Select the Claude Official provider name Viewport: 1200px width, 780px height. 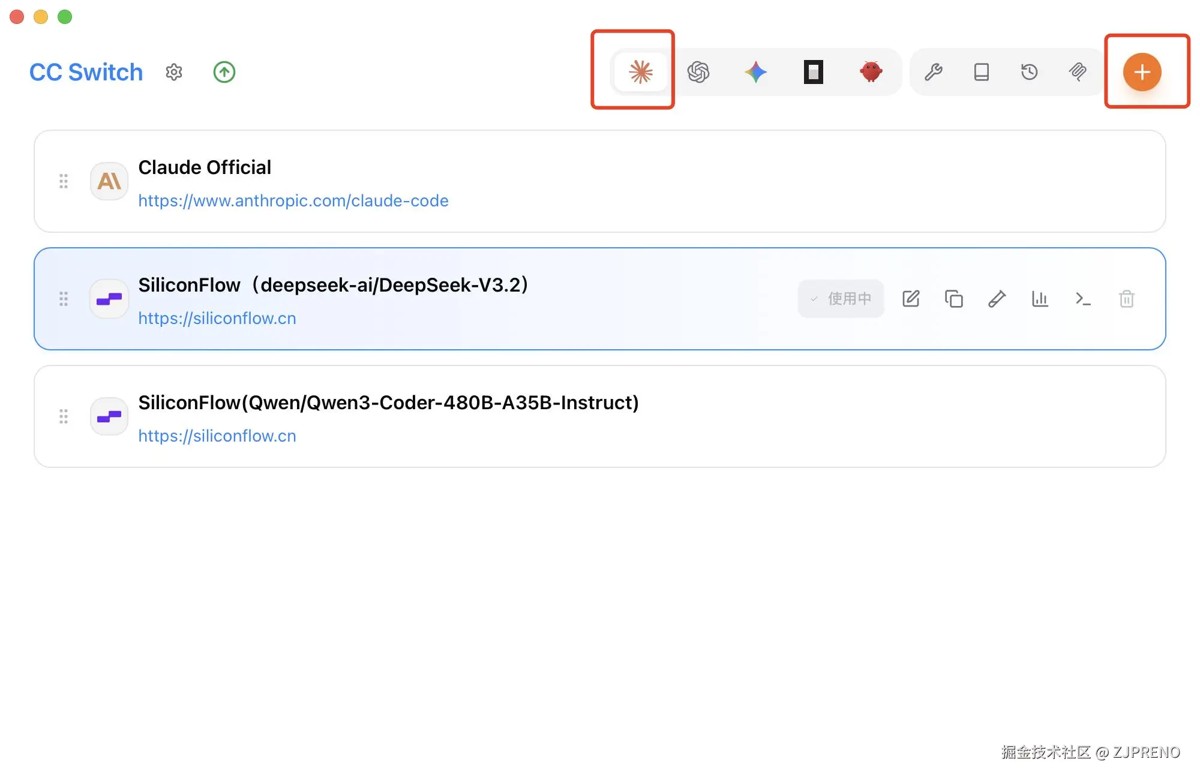pos(204,167)
